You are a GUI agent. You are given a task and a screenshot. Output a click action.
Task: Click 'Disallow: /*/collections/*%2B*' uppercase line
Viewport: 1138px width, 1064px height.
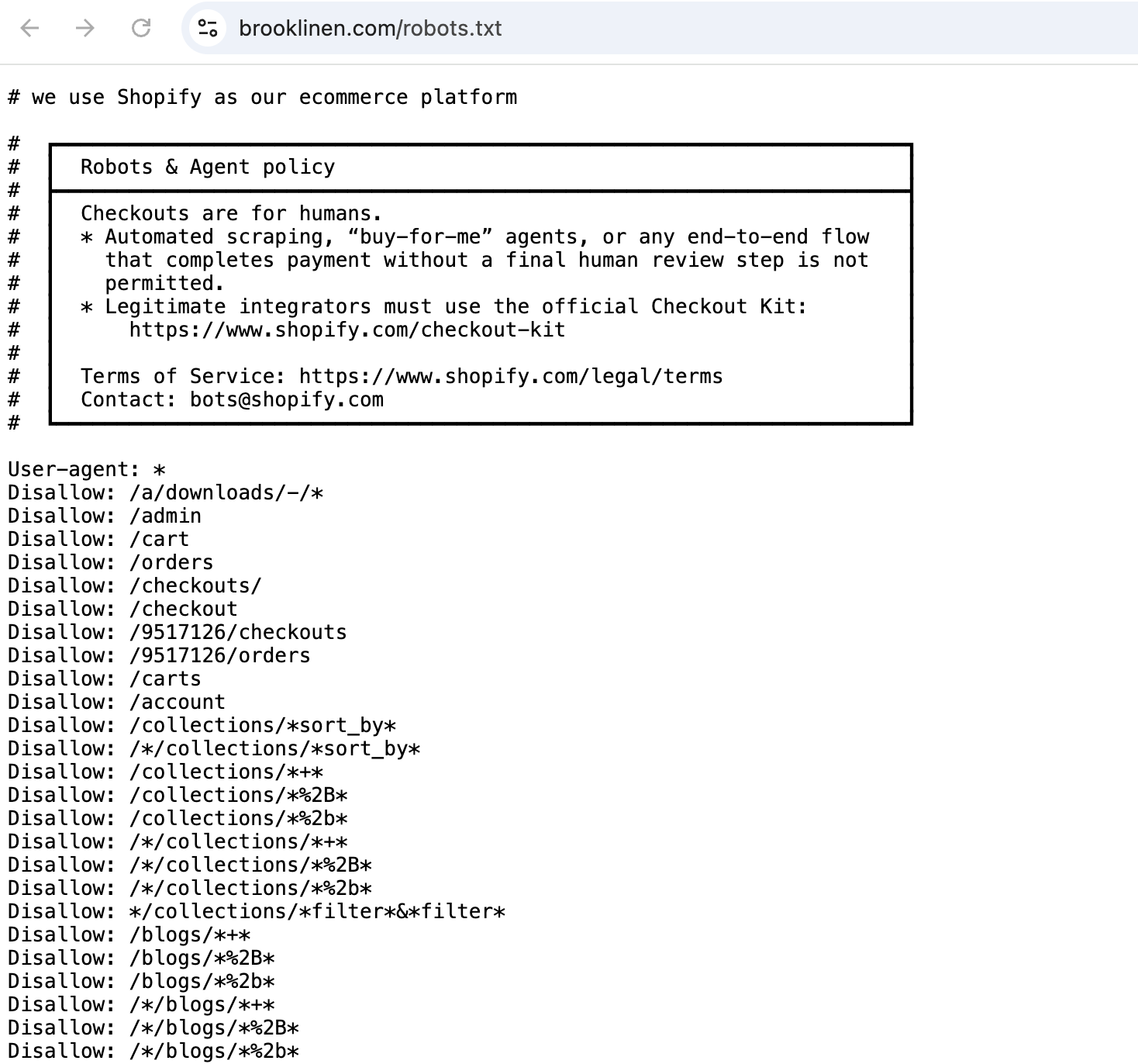point(190,865)
